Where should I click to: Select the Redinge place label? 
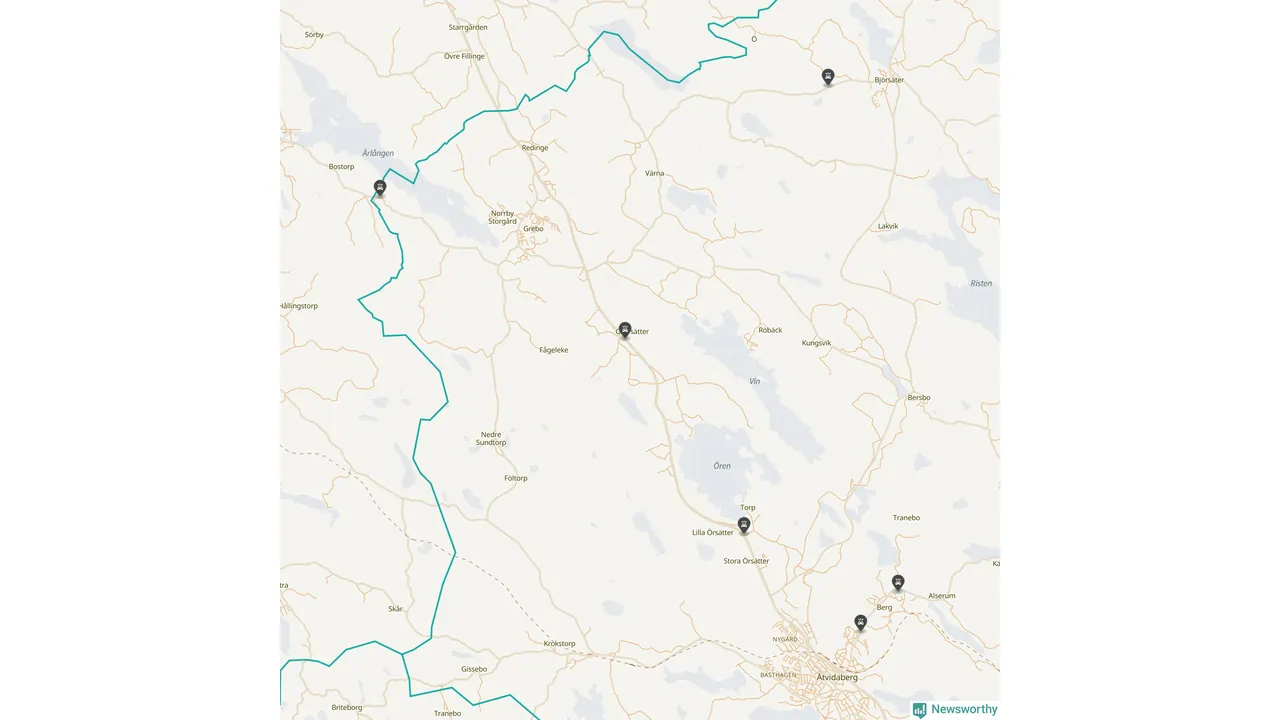pyautogui.click(x=535, y=148)
